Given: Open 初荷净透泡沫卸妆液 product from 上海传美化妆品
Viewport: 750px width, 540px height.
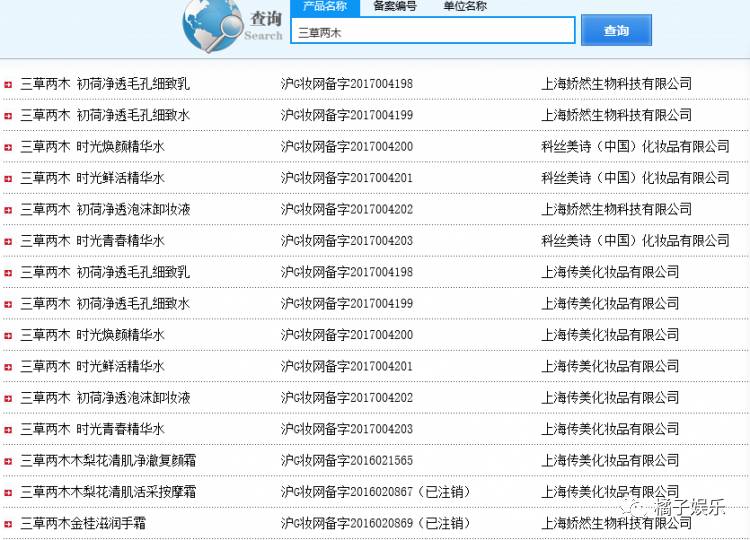Looking at the screenshot, I should [x=105, y=398].
